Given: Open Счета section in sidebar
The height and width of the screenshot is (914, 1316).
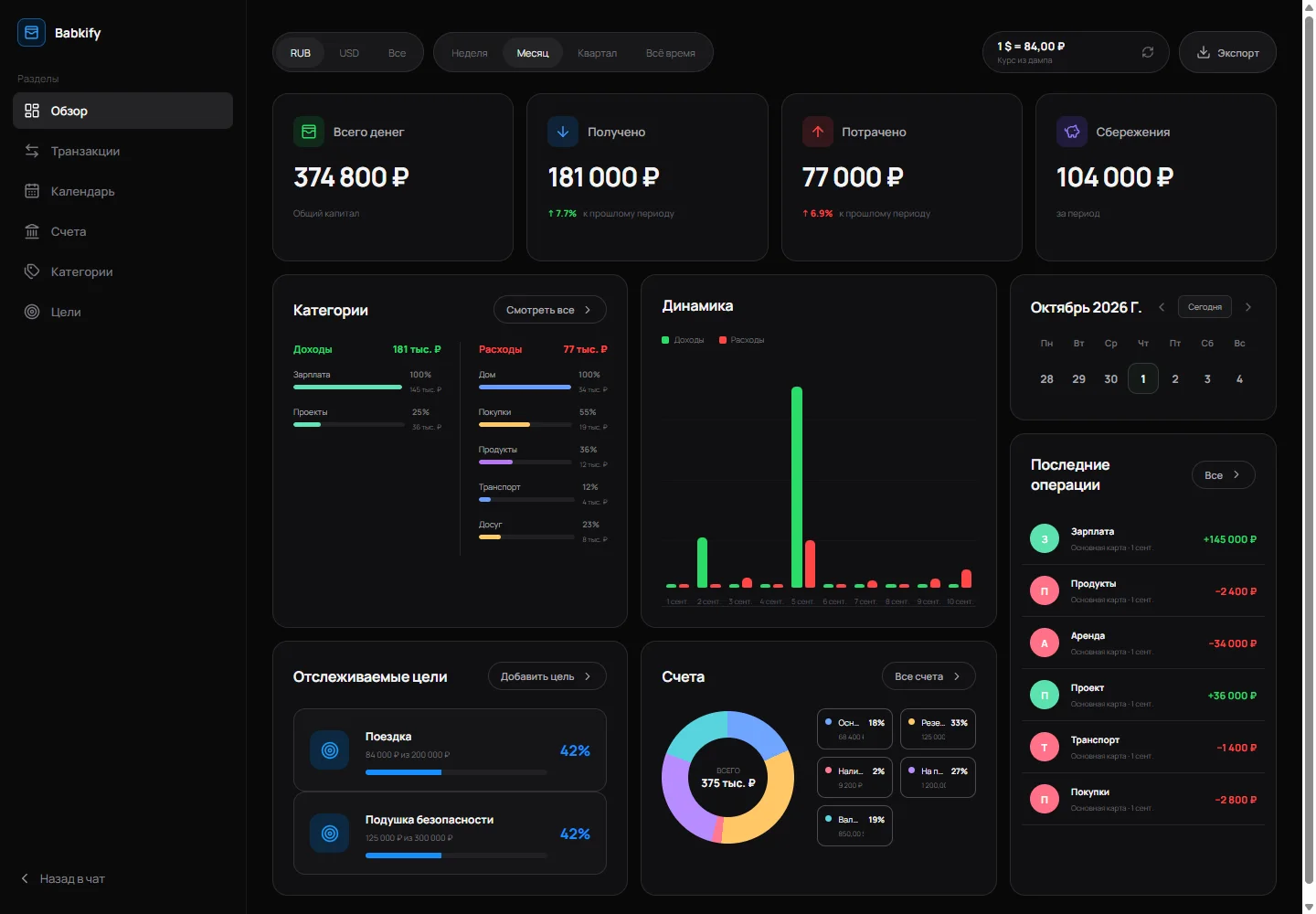Looking at the screenshot, I should click(x=122, y=231).
